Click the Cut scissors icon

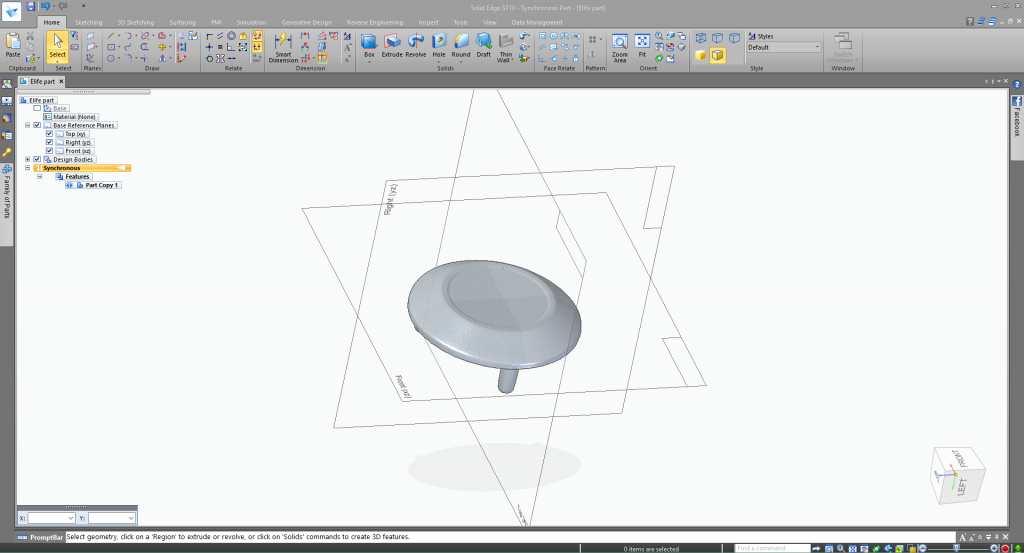click(x=30, y=36)
